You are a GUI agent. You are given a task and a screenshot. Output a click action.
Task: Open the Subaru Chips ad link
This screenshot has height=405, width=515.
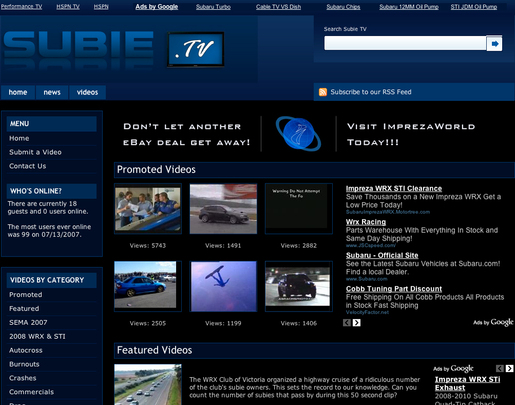point(343,7)
